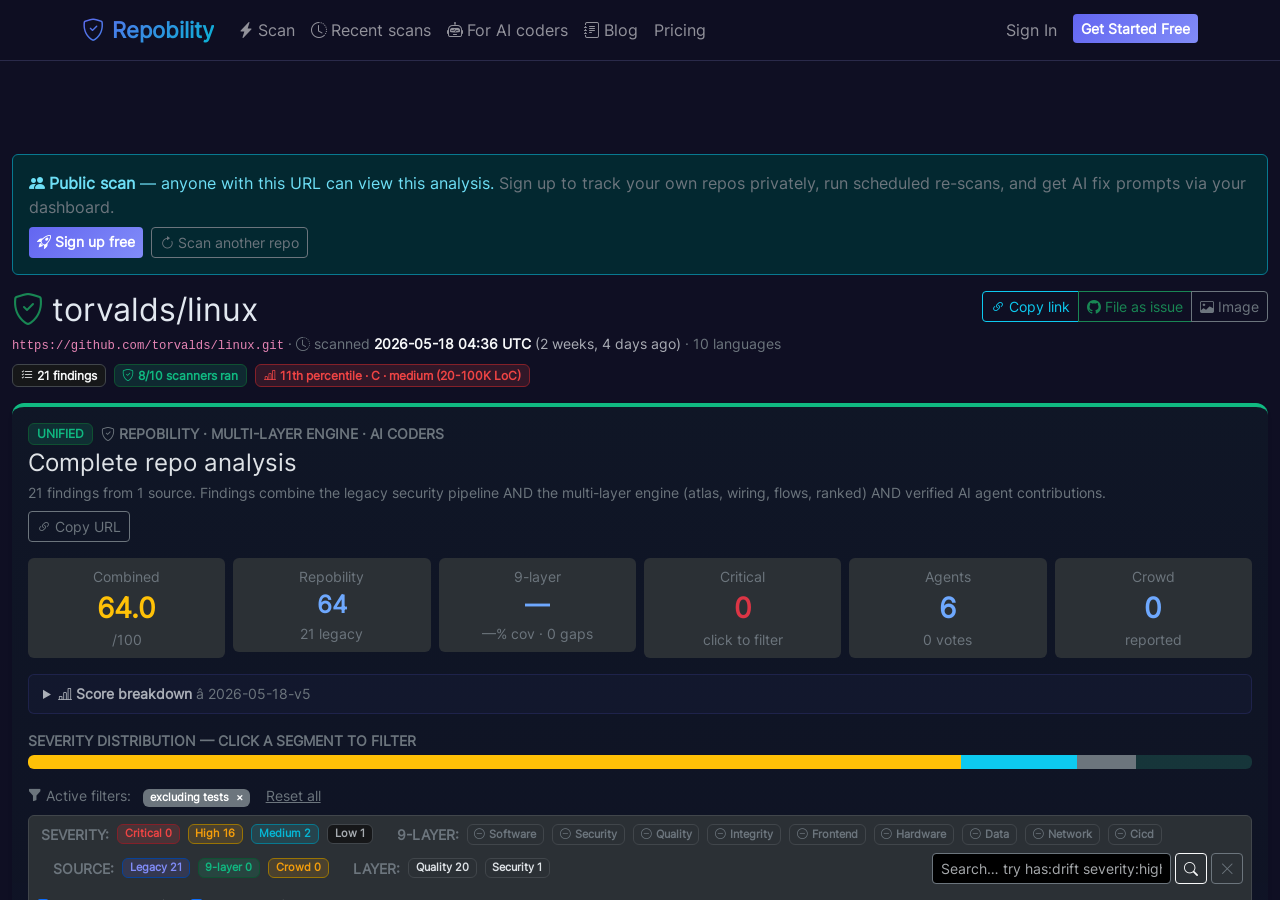Toggle the Security 9-layer filter chip
The height and width of the screenshot is (900, 1280).
pyautogui.click(x=588, y=834)
